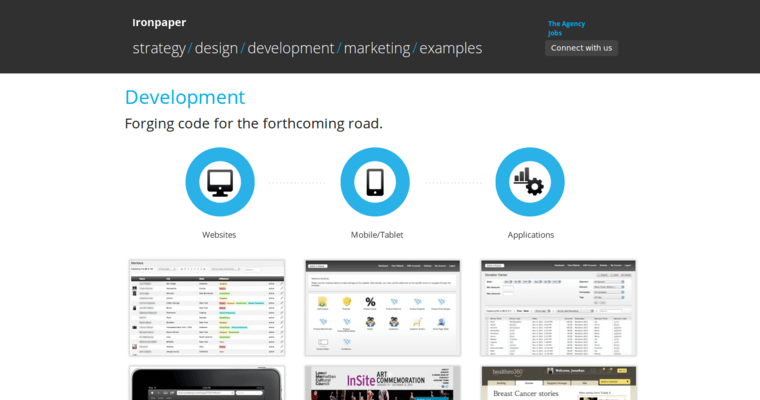
Task: Navigate to the marketing menu item
Action: point(377,48)
